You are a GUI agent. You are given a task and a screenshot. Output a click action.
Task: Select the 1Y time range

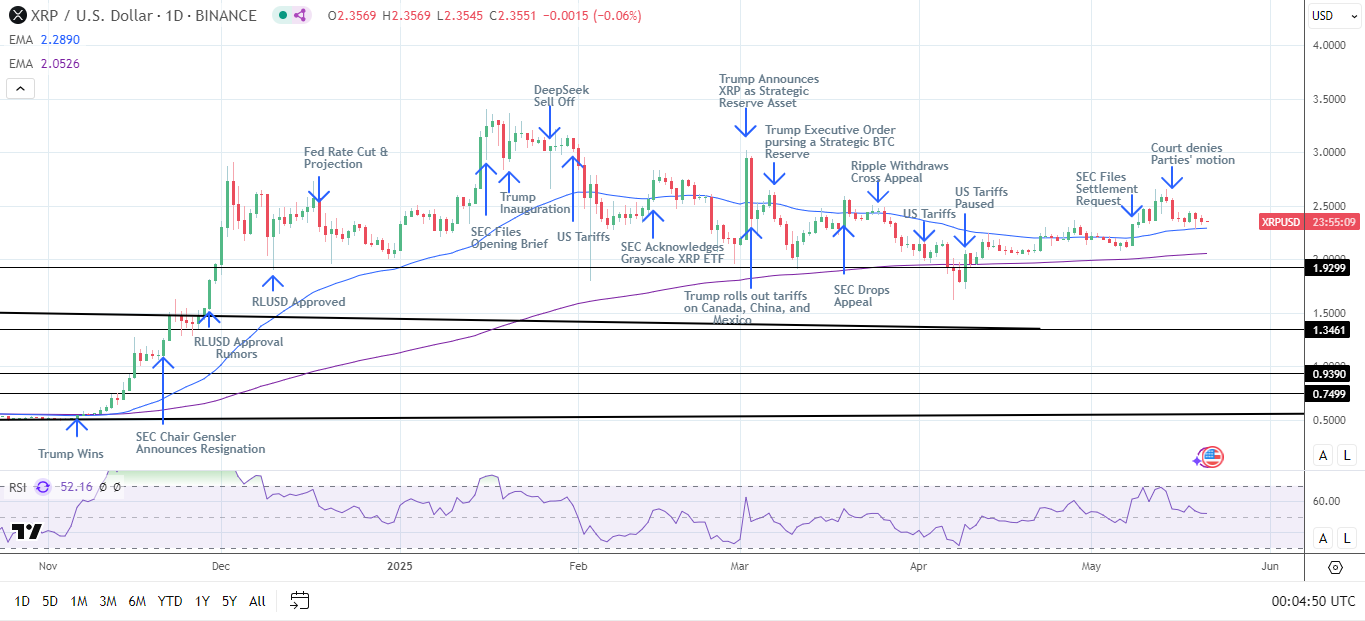click(x=202, y=601)
